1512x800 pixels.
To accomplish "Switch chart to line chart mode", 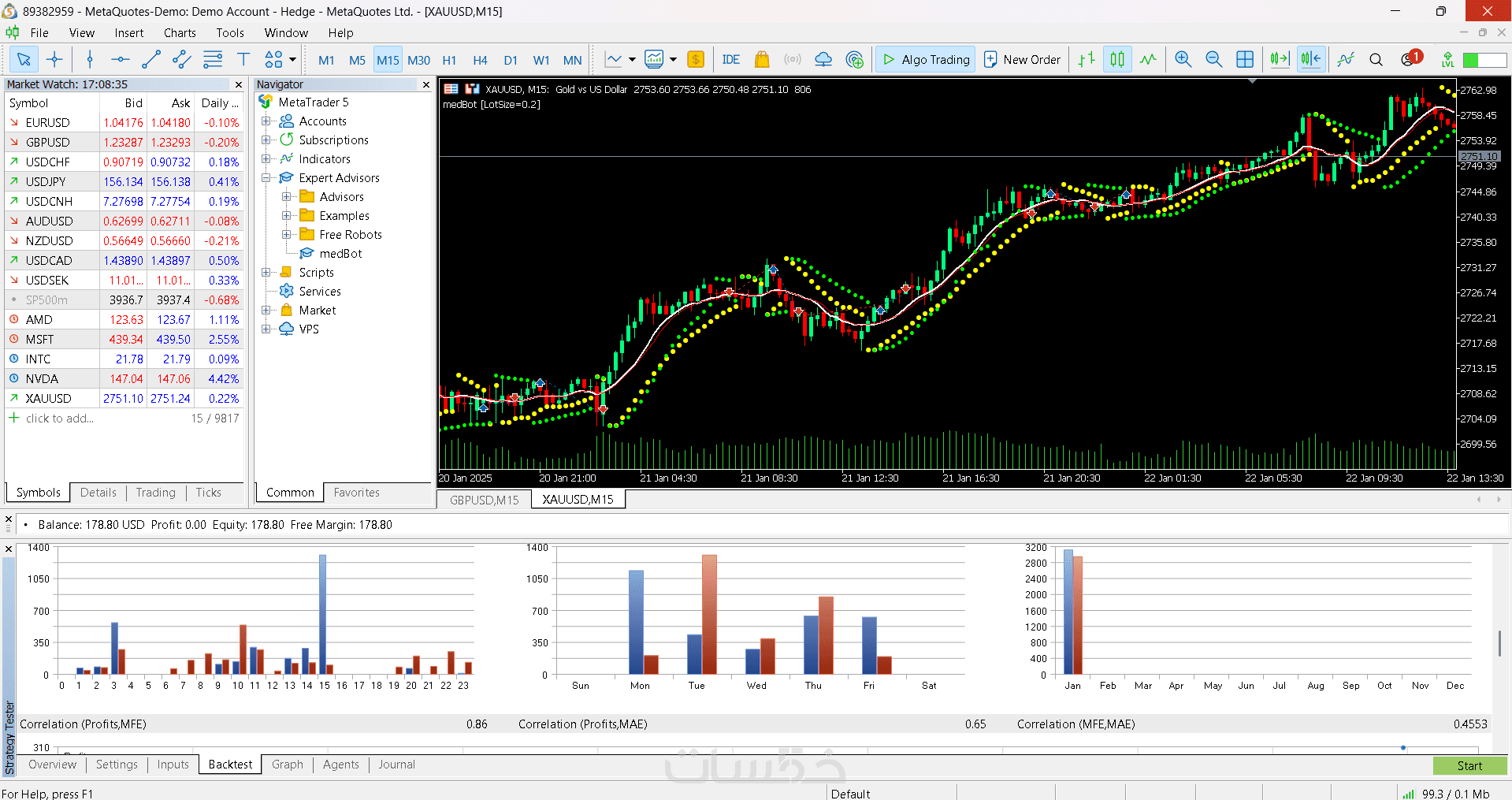I will (1148, 59).
